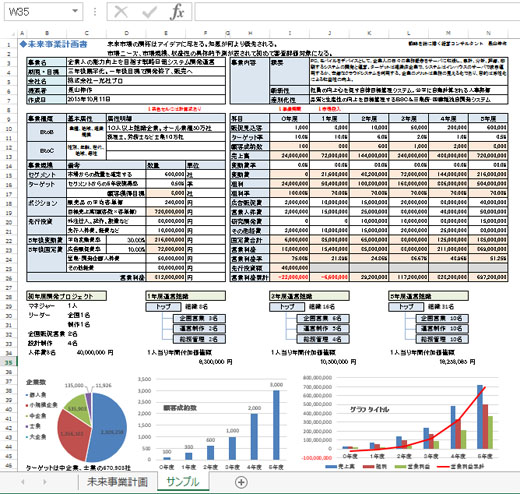The height and width of the screenshot is (494, 520).
Task: Click the next sheet navigation arrow
Action: click(x=44, y=482)
